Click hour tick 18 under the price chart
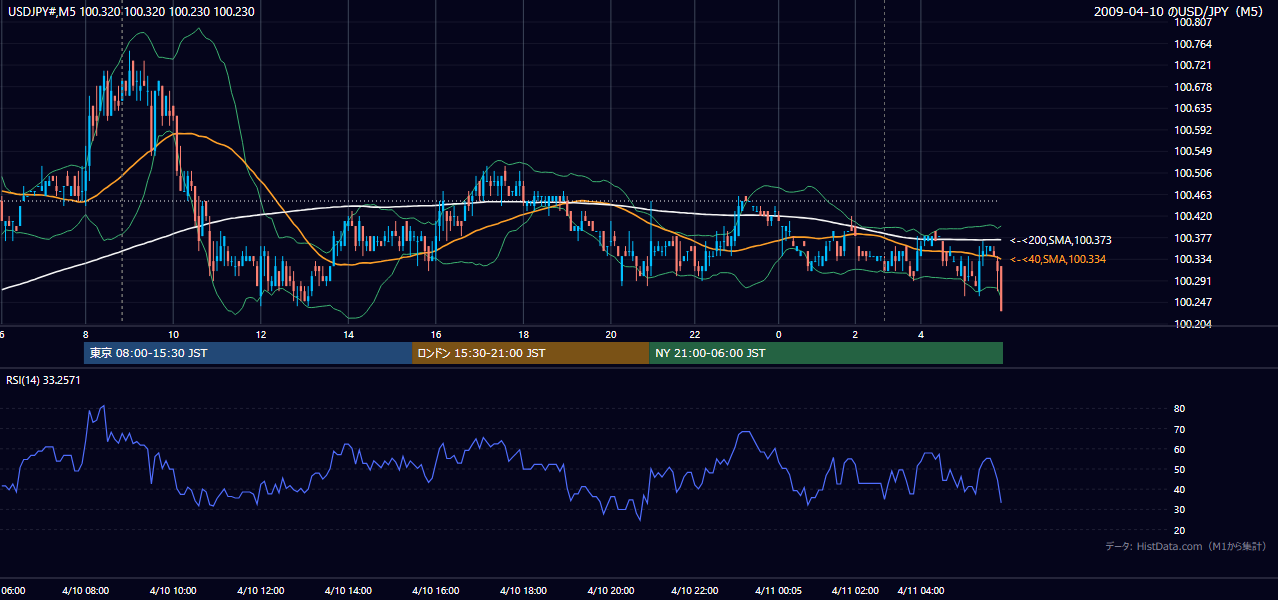Image resolution: width=1278 pixels, height=600 pixels. (523, 334)
